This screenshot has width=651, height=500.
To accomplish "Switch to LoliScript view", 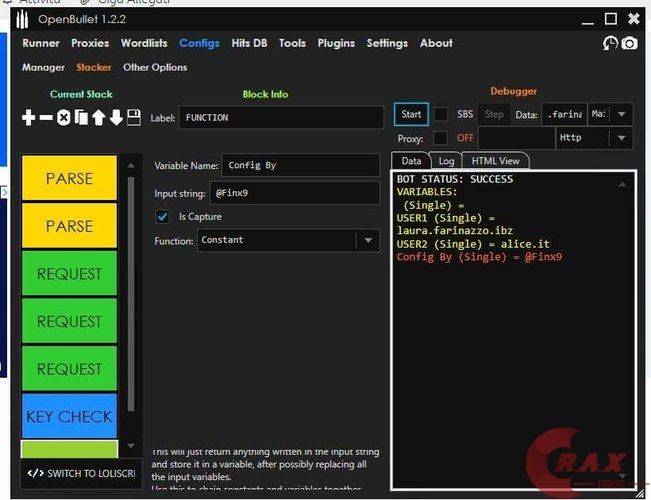I will point(81,473).
